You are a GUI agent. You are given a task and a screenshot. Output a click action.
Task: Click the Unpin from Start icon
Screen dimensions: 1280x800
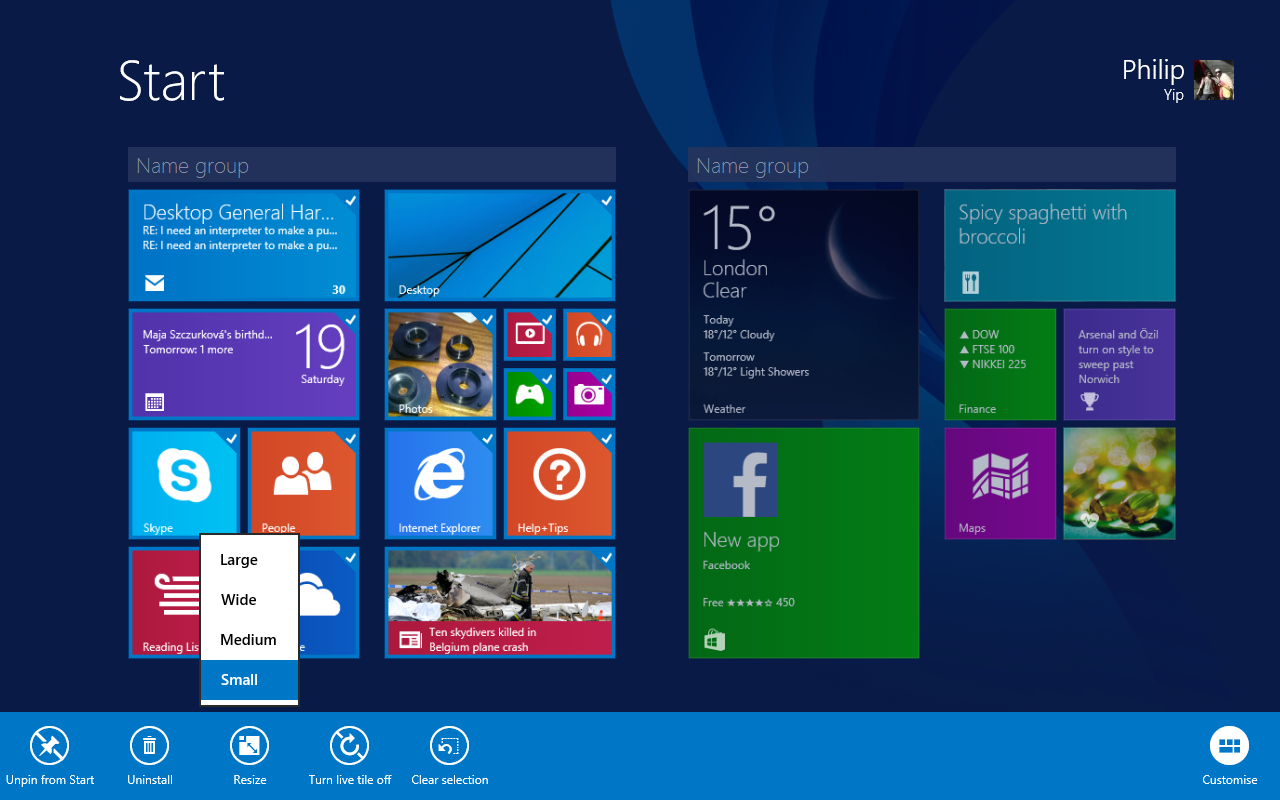[49, 745]
